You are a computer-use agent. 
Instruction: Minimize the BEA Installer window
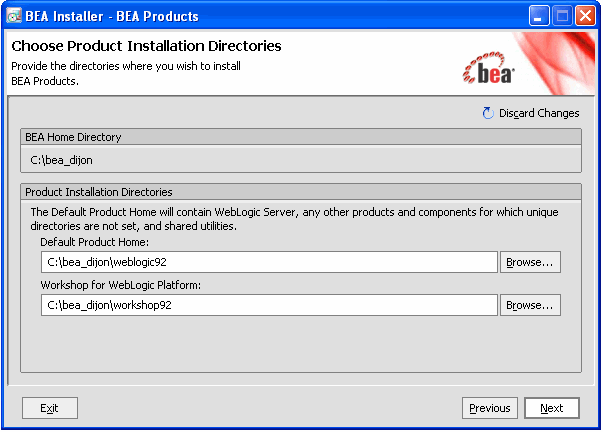click(x=538, y=16)
